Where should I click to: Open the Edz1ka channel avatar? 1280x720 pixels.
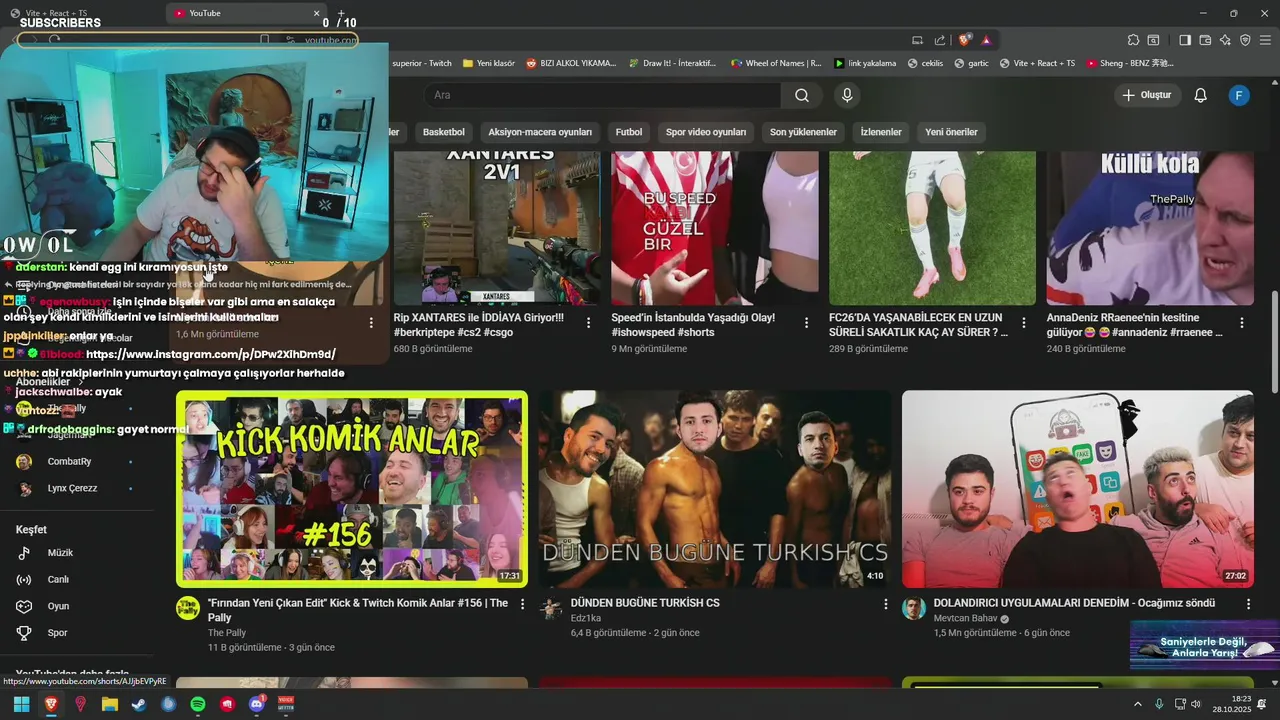coord(551,609)
